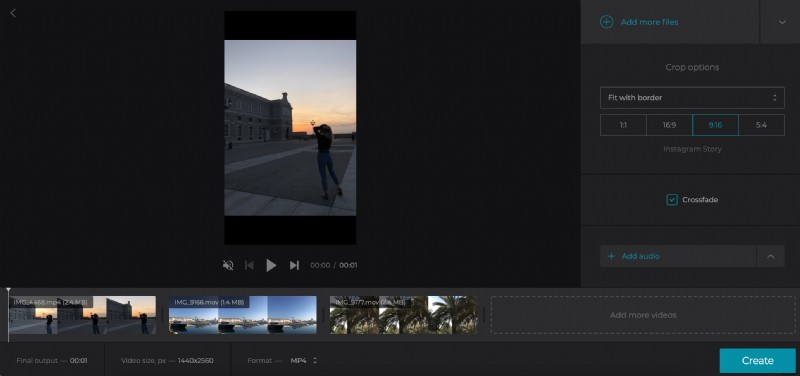Click the 1440x2560 video size value
The width and height of the screenshot is (800, 376).
[x=195, y=361]
